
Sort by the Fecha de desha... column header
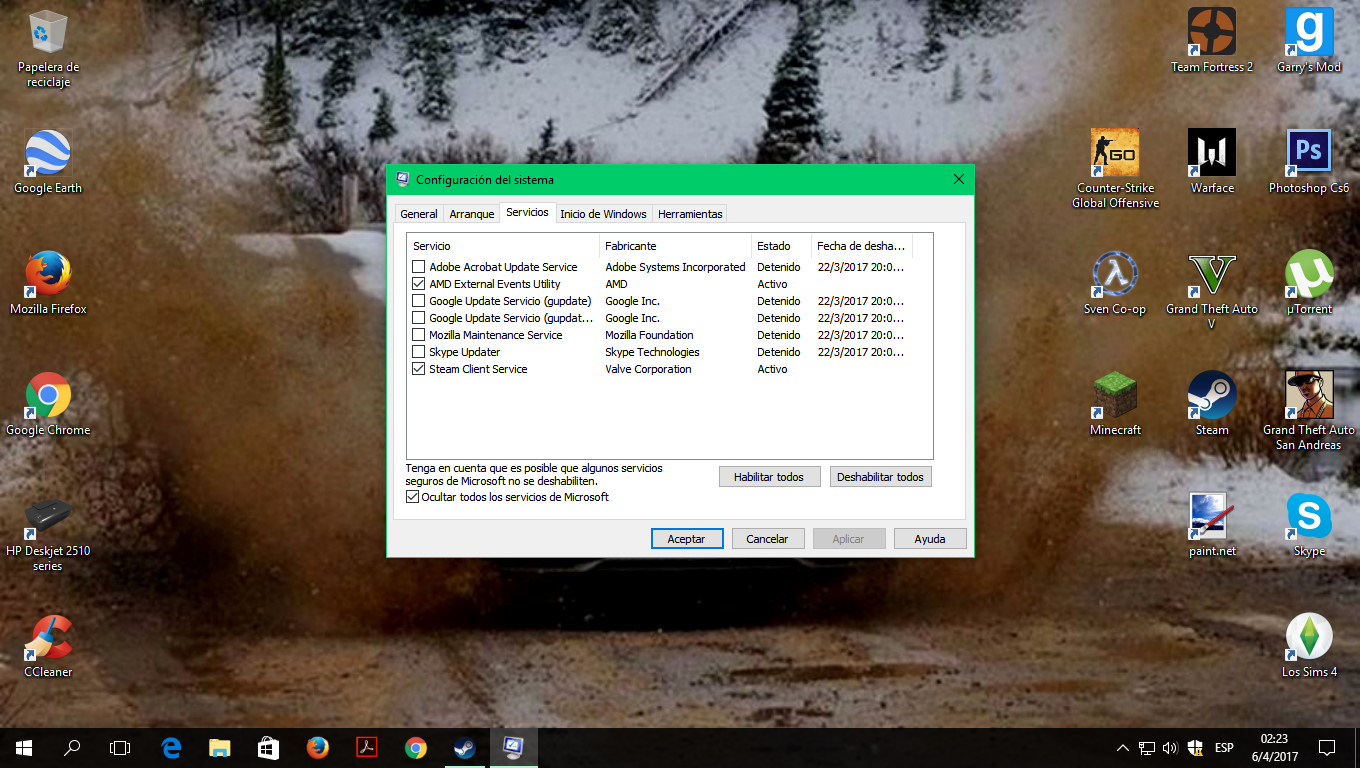(x=862, y=246)
